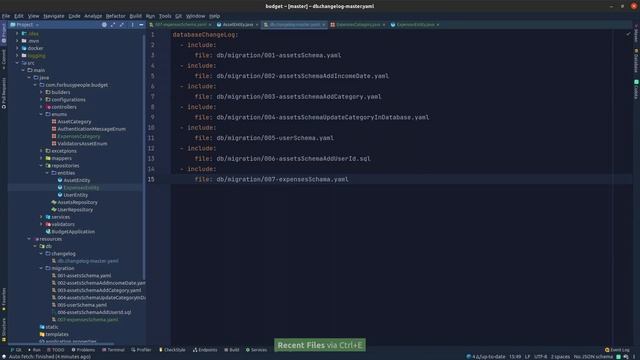
Task: Open the Project view dropdown
Action: pyautogui.click(x=24, y=24)
